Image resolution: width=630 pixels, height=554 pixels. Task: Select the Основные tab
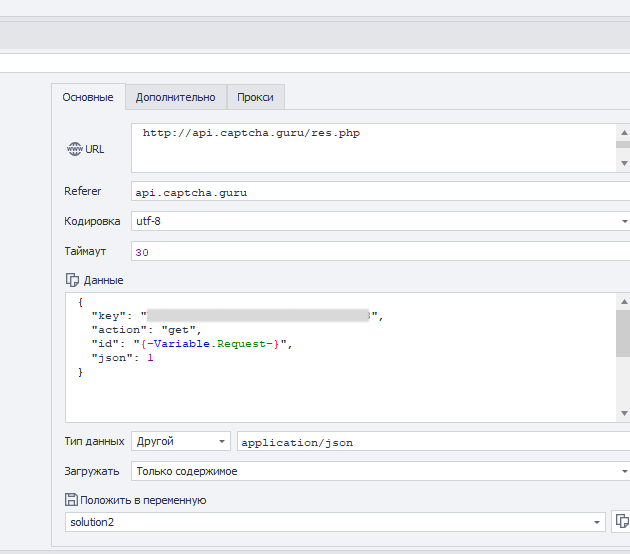click(88, 97)
